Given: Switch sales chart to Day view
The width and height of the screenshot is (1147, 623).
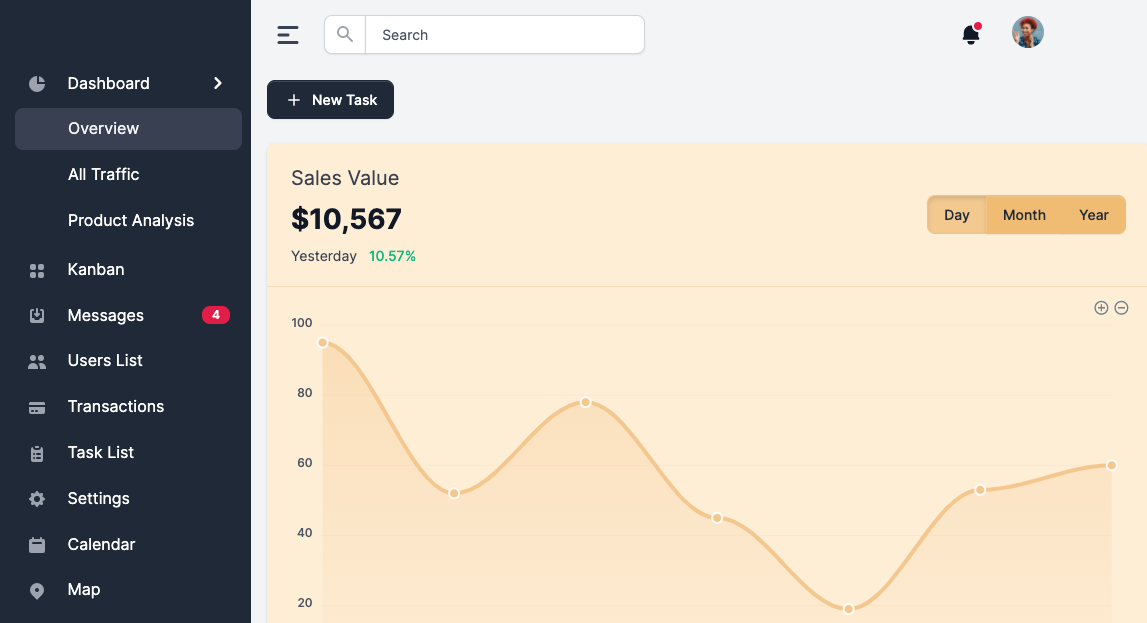Looking at the screenshot, I should click(957, 215).
